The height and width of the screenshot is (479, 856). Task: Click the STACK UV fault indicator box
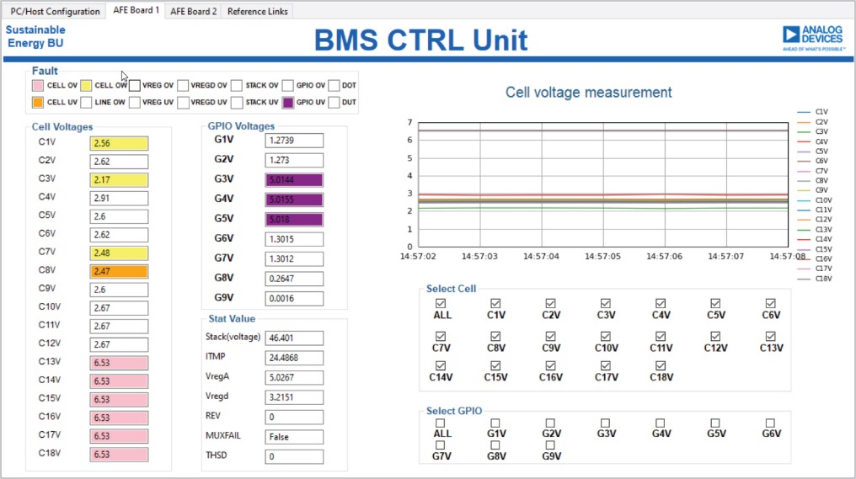237,102
